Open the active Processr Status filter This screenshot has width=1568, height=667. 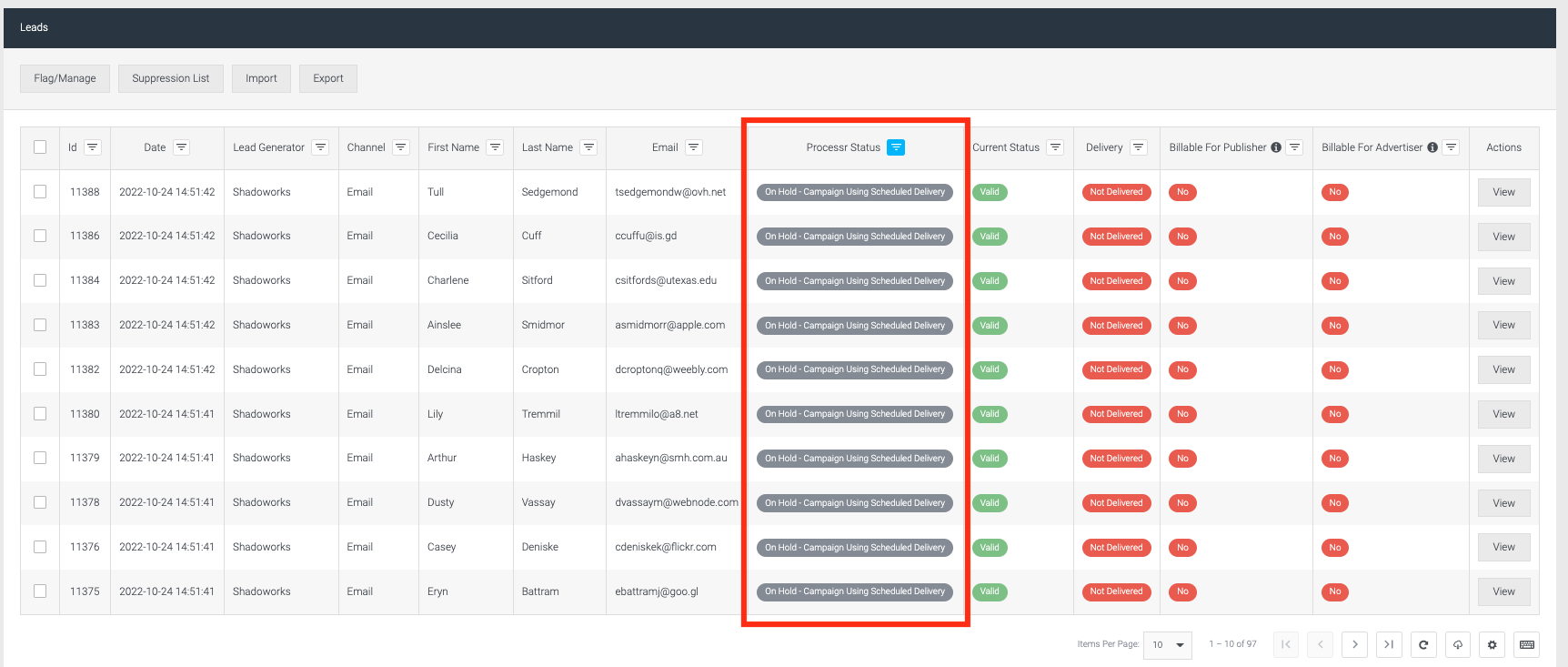click(896, 147)
